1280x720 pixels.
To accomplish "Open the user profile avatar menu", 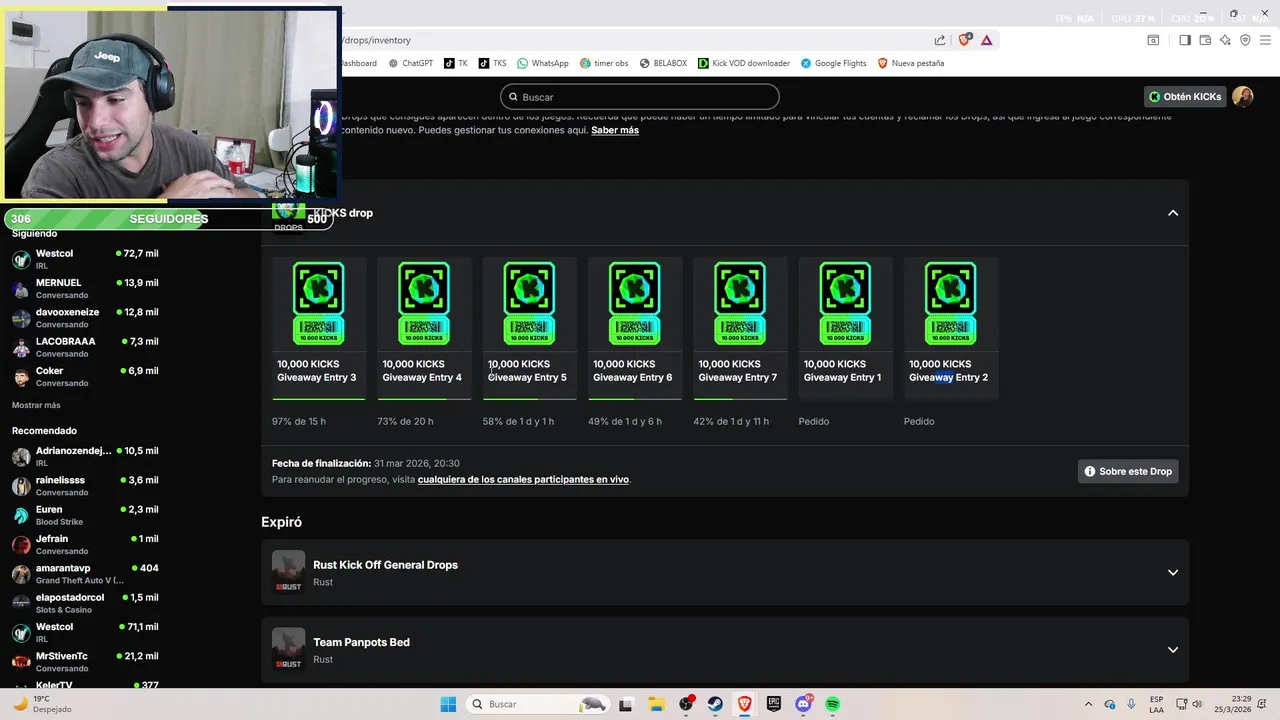I will coord(1243,97).
